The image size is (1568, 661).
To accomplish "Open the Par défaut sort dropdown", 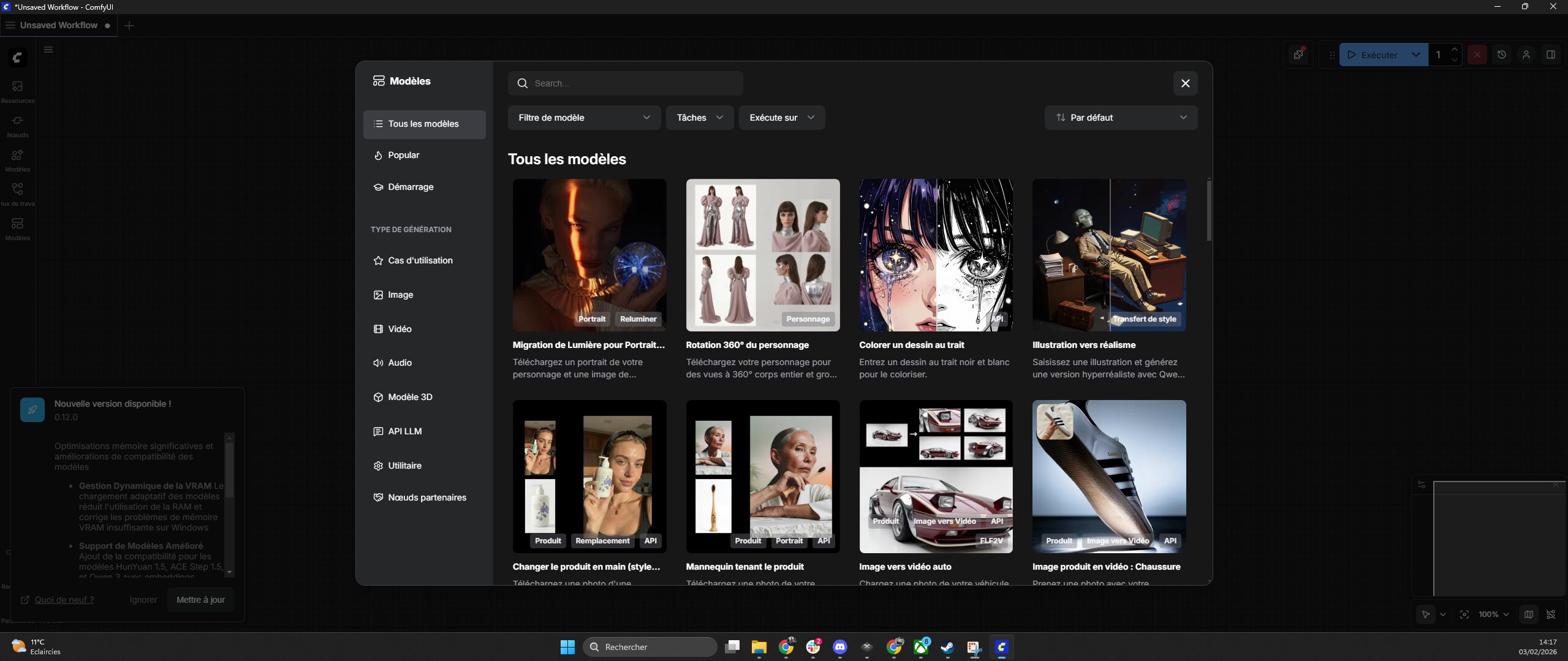I will point(1120,118).
